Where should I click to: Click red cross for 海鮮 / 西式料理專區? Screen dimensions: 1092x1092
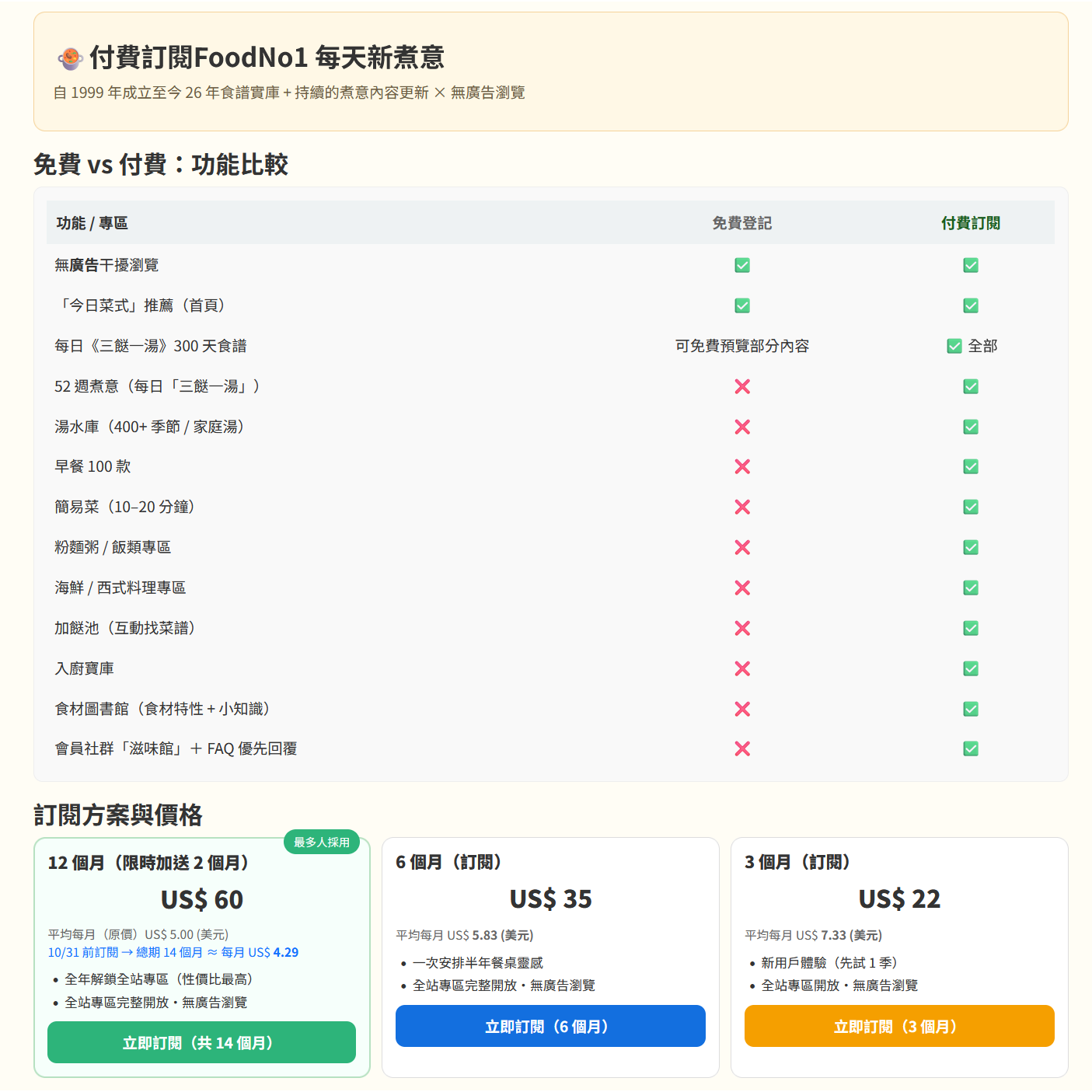pyautogui.click(x=742, y=588)
